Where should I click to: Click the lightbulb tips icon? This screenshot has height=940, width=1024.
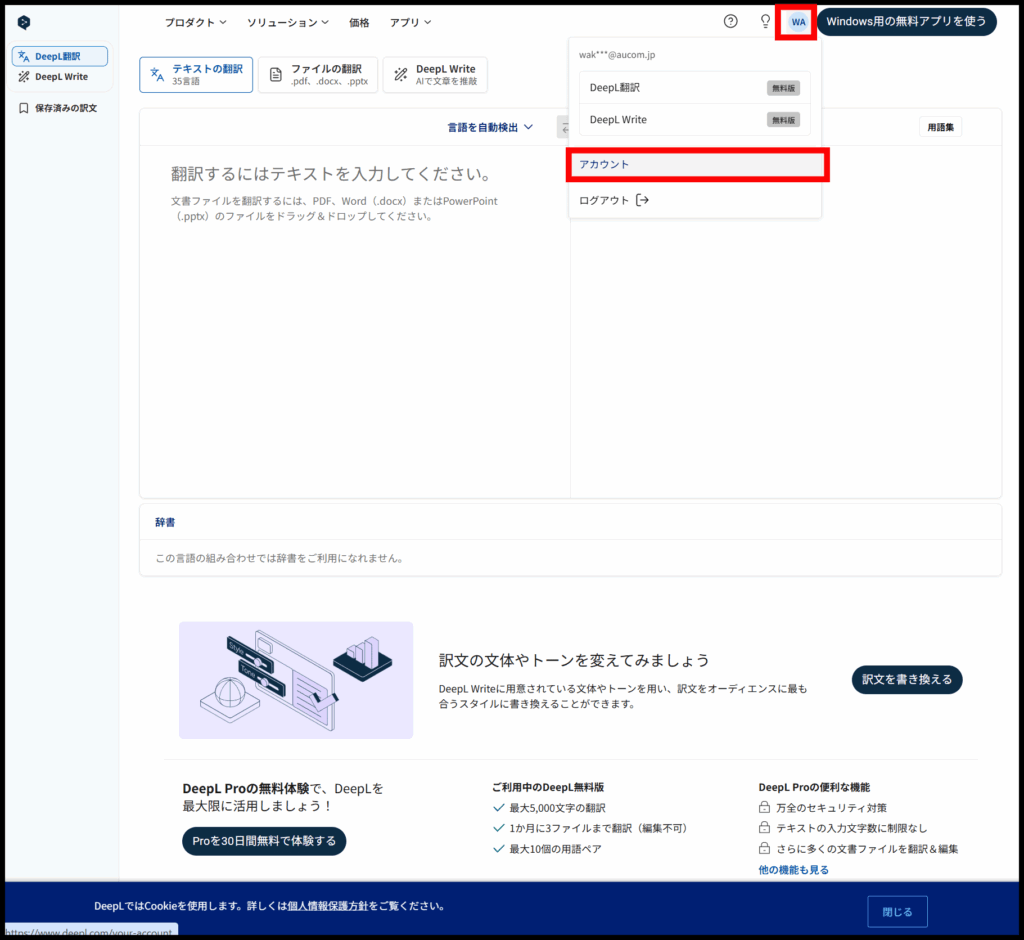765,22
